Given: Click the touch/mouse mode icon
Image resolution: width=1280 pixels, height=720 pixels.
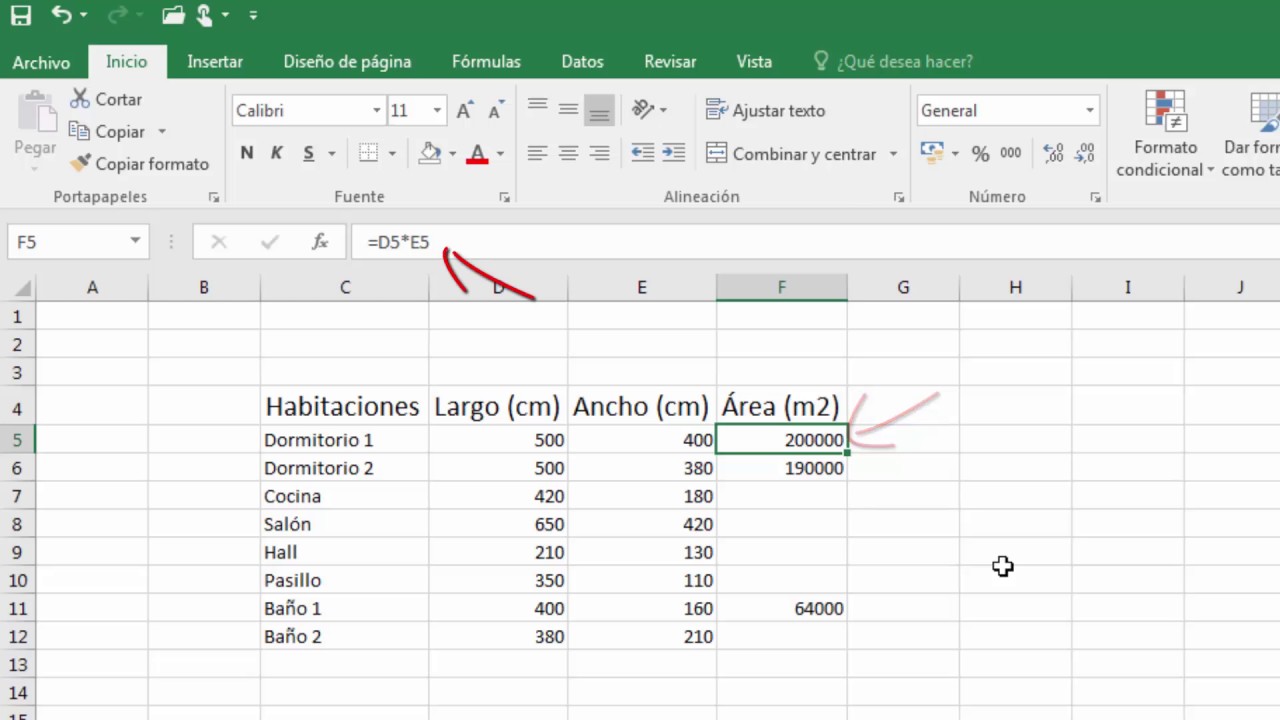Looking at the screenshot, I should pos(206,15).
